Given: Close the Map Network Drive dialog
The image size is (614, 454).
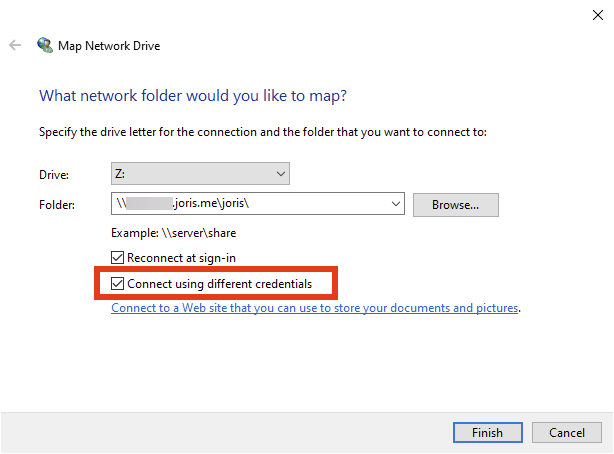Looking at the screenshot, I should 597,14.
